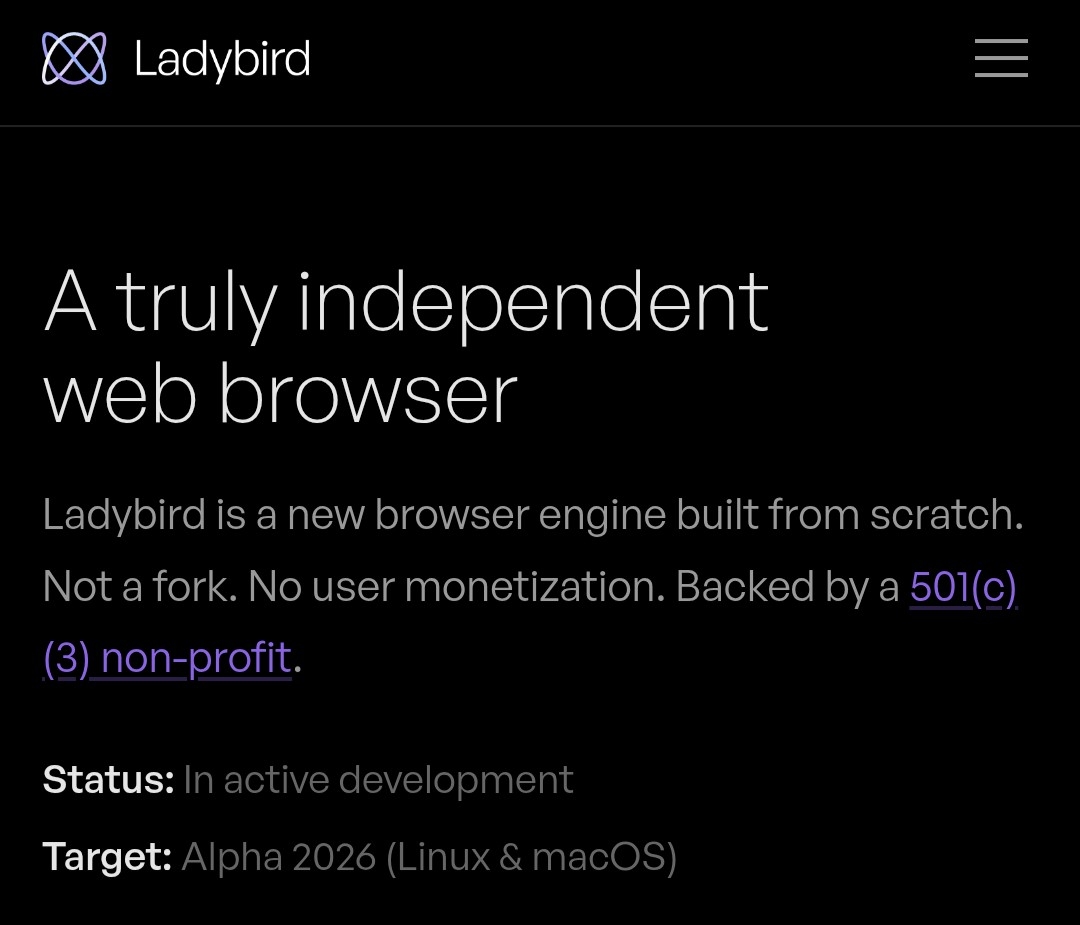Click the word "browser" in the heading

click(x=368, y=395)
